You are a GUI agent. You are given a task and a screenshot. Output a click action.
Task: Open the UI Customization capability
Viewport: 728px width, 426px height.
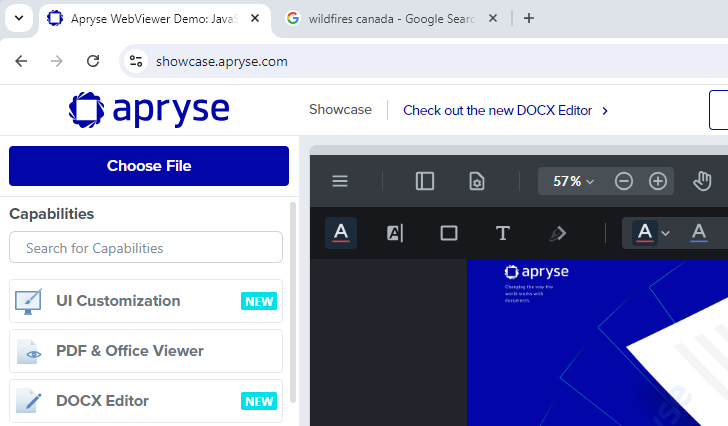pos(146,301)
